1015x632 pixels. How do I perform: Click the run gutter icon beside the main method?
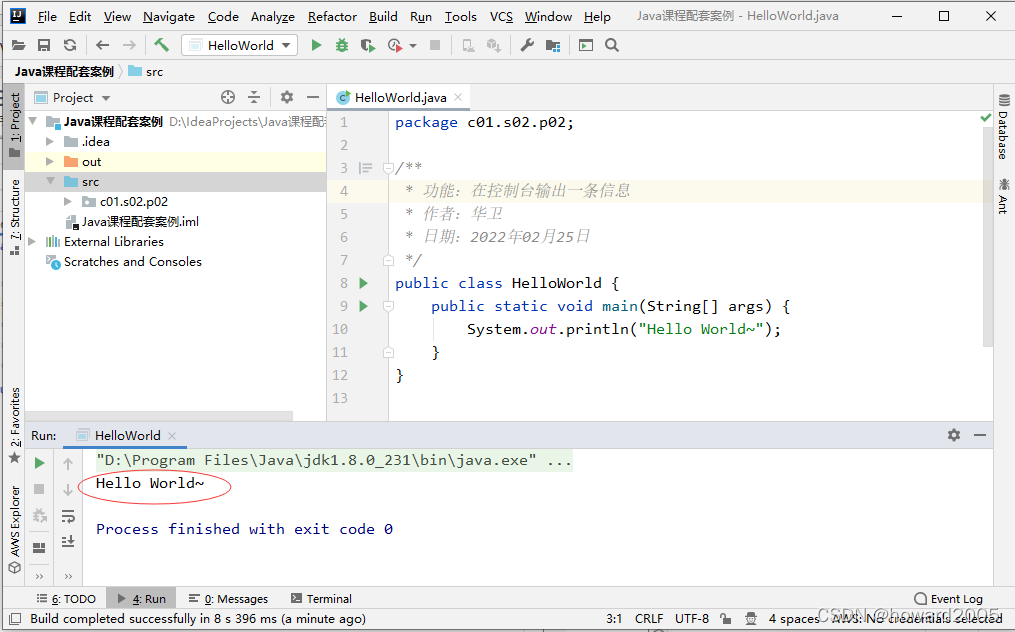pos(364,306)
